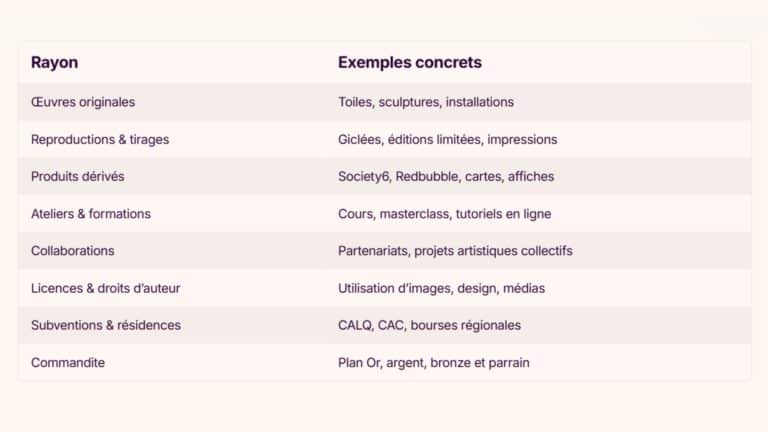The height and width of the screenshot is (432, 768).
Task: Click "Giclées, éditions limitées, impressions" cell
Action: click(447, 139)
